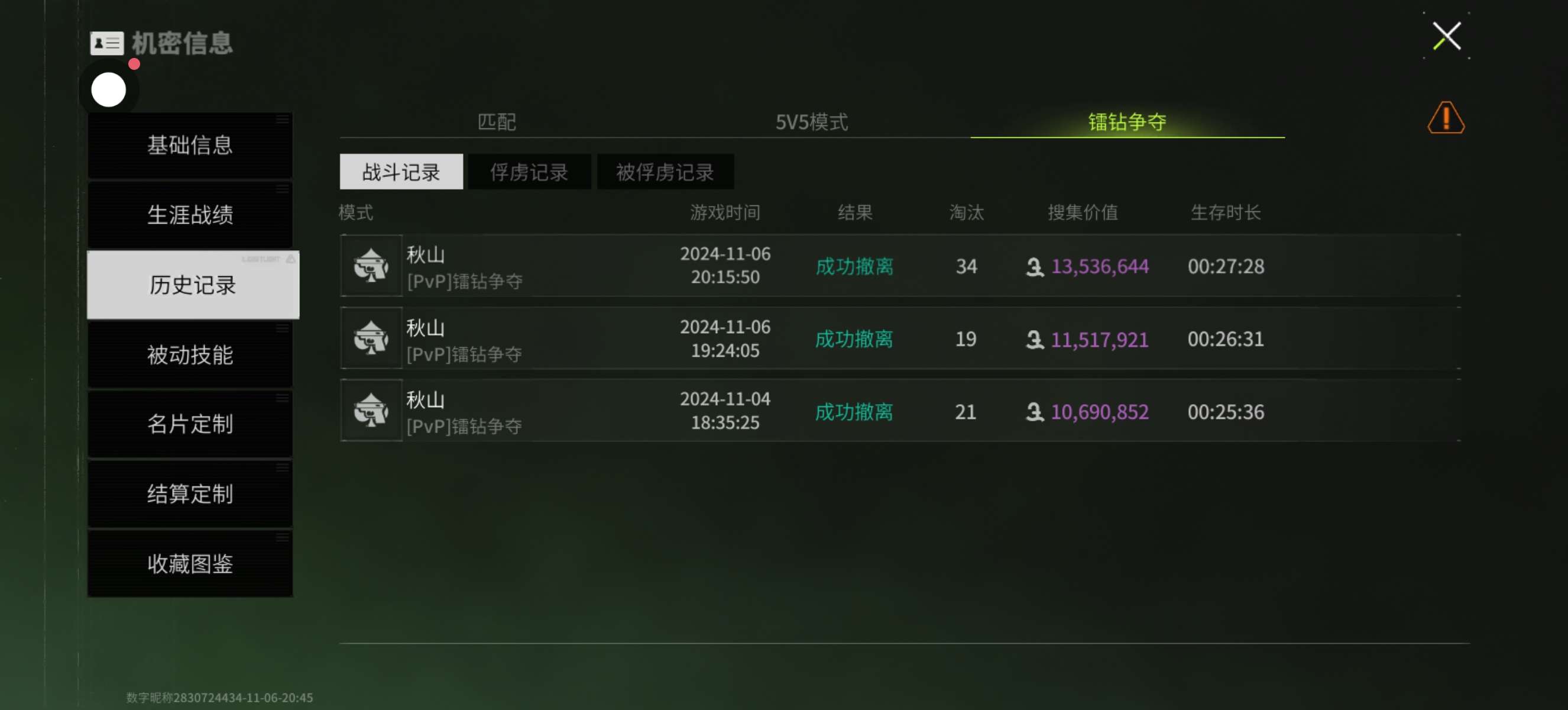Open 生涯战绩 in the sidebar
Viewport: 1568px width, 710px height.
tap(190, 215)
